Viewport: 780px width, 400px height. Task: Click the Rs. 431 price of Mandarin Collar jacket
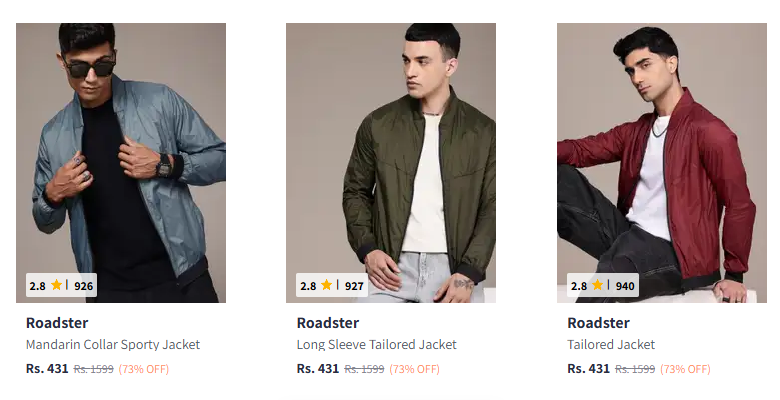click(x=47, y=368)
